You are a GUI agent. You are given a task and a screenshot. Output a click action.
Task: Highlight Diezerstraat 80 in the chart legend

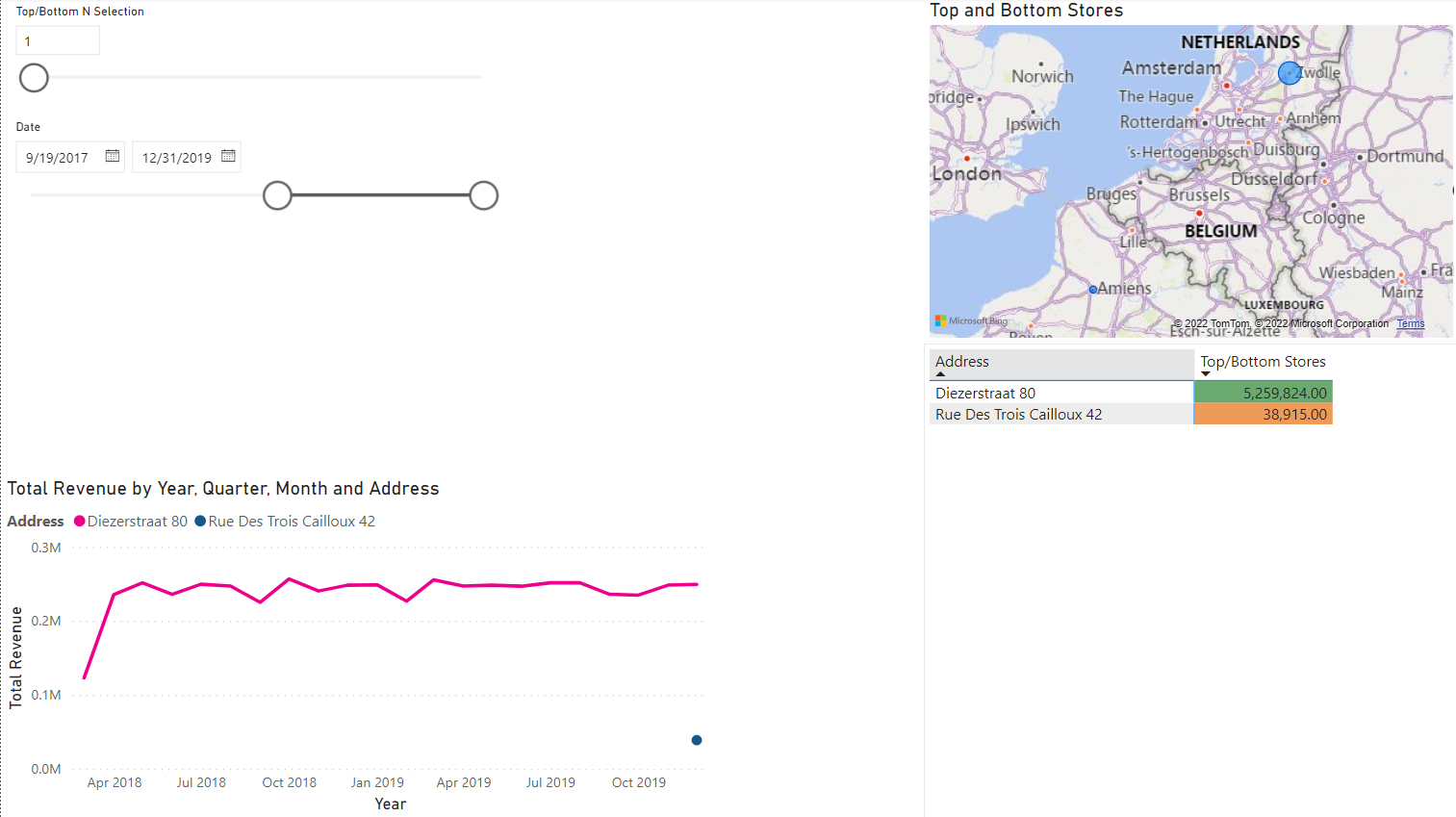pyautogui.click(x=131, y=521)
